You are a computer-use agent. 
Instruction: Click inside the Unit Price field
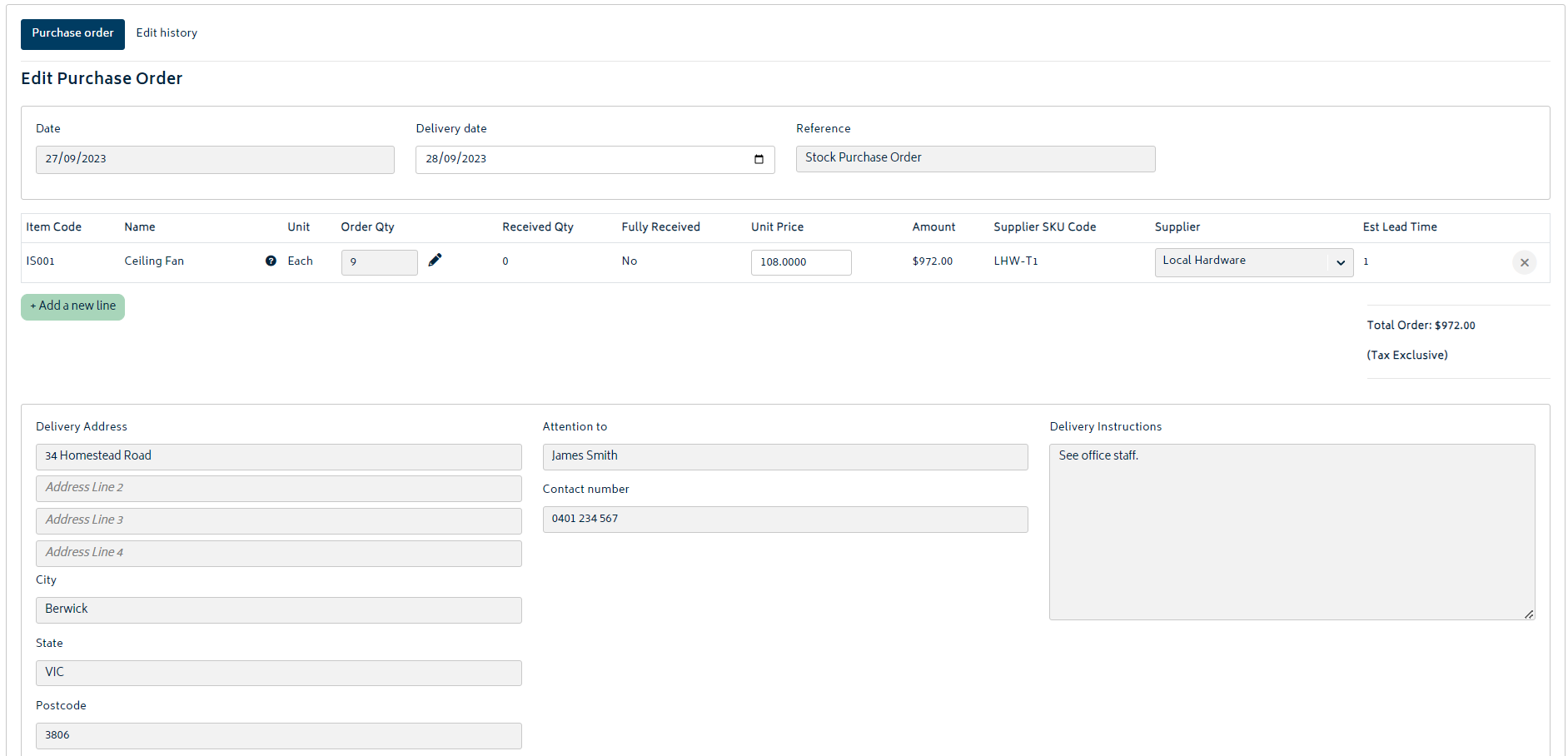click(x=800, y=262)
